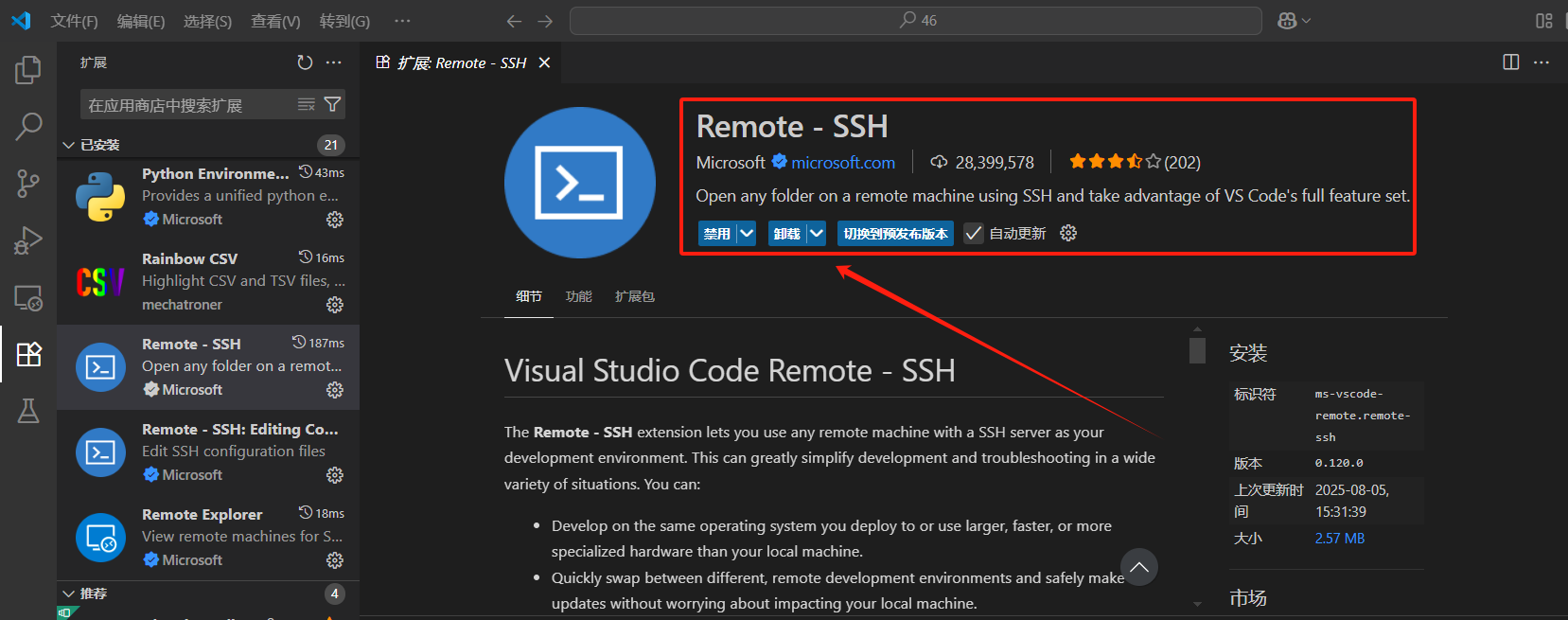
Task: Open Remote - SSH list item gear
Action: (x=335, y=390)
